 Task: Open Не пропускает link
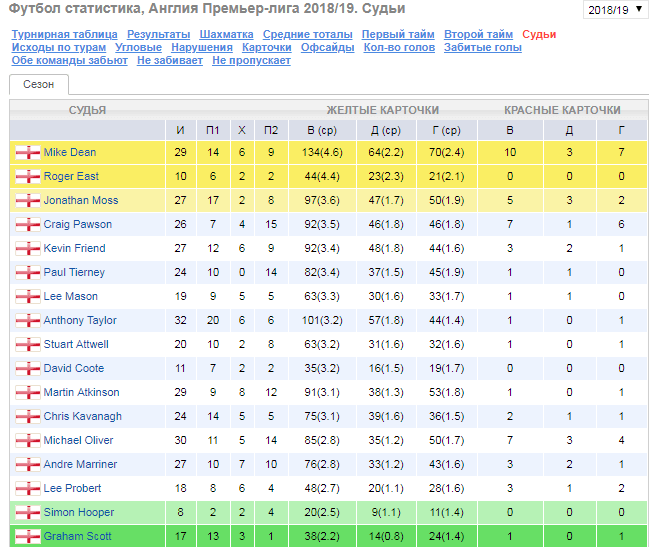251,60
